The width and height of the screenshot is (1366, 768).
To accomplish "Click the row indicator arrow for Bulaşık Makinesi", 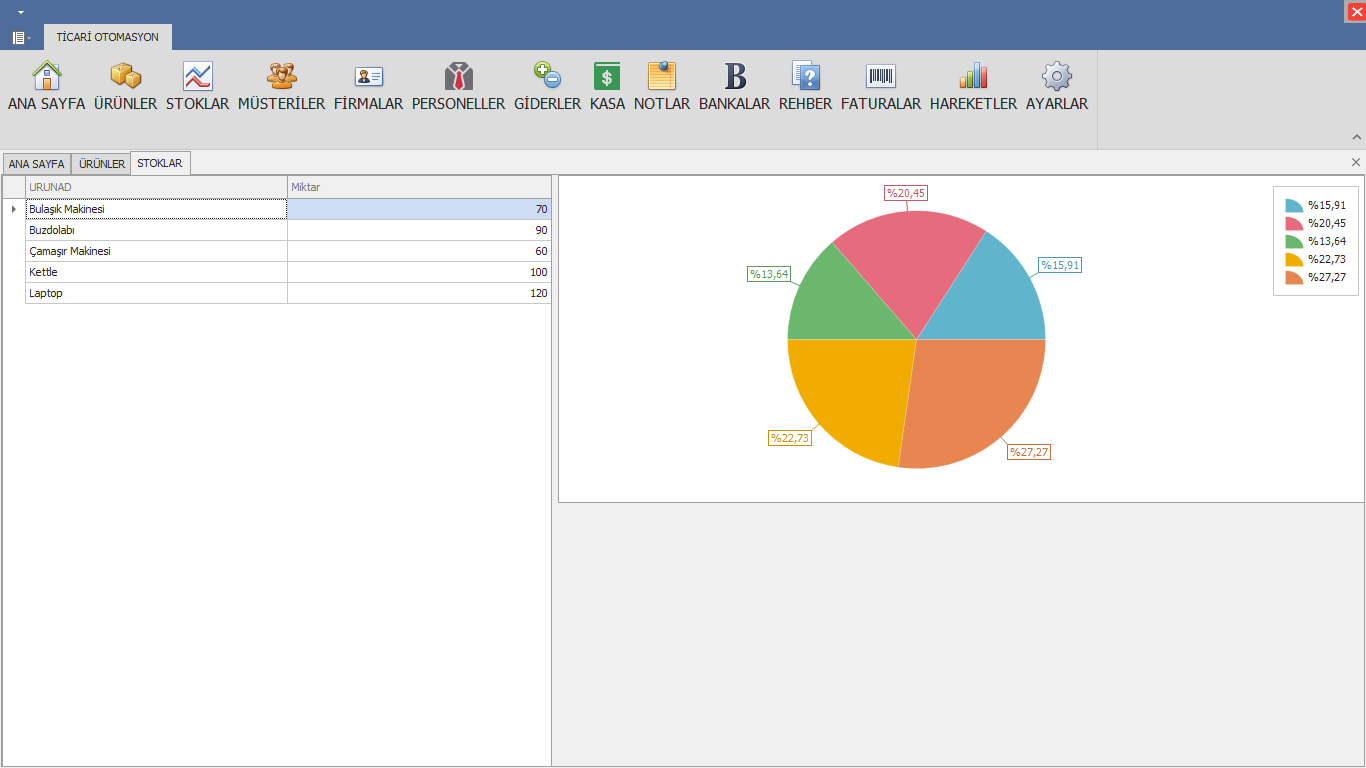I will 13,209.
